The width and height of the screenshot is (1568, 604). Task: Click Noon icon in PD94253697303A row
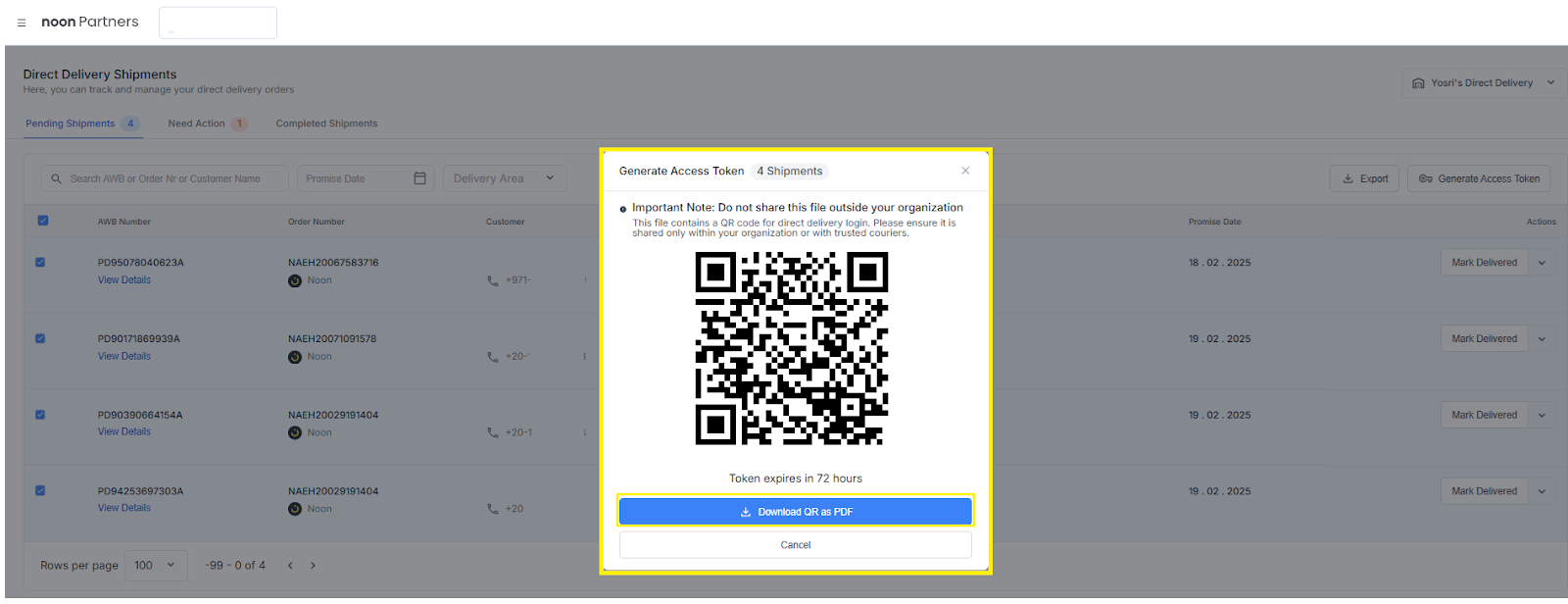coord(295,509)
